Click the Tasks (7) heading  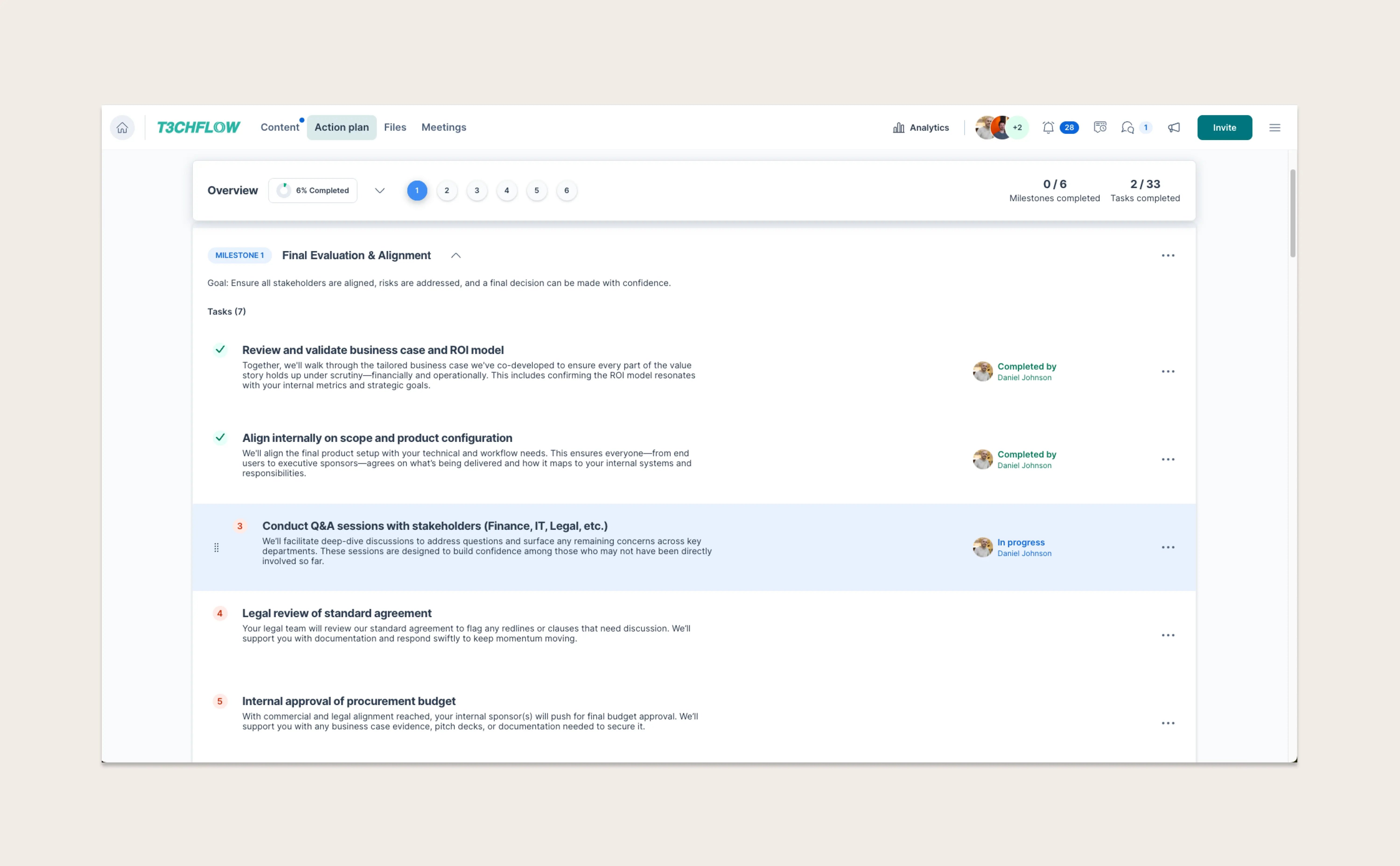tap(226, 312)
